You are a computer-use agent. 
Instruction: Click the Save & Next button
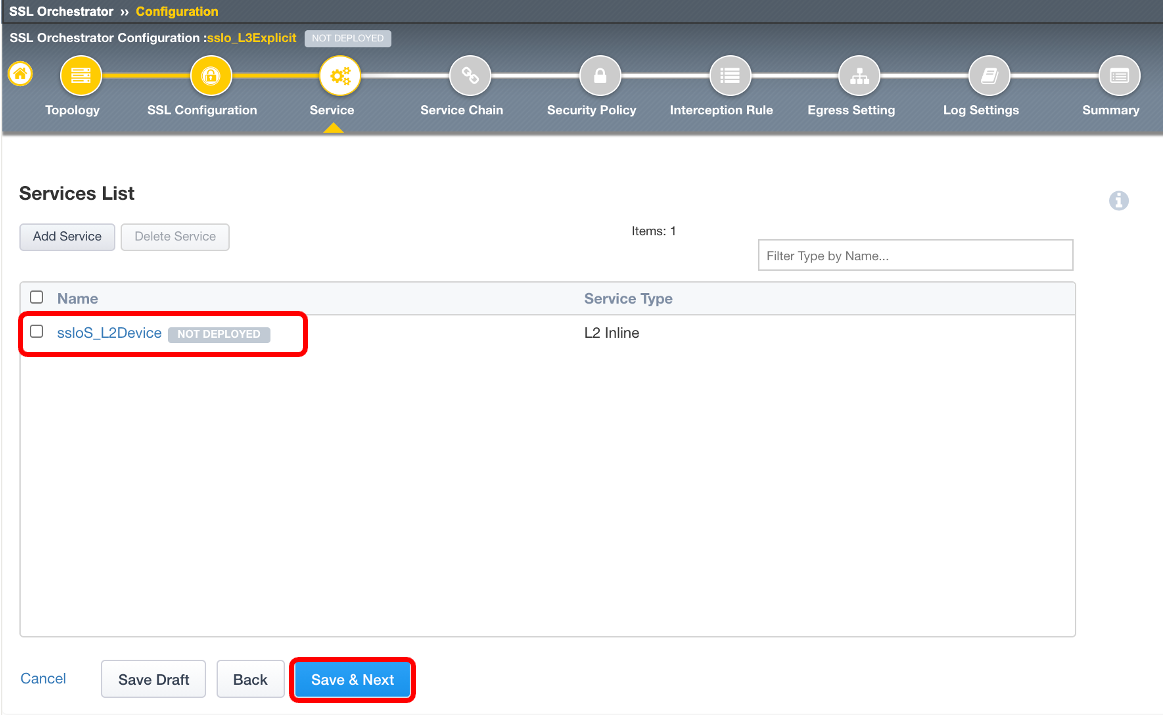pos(353,680)
